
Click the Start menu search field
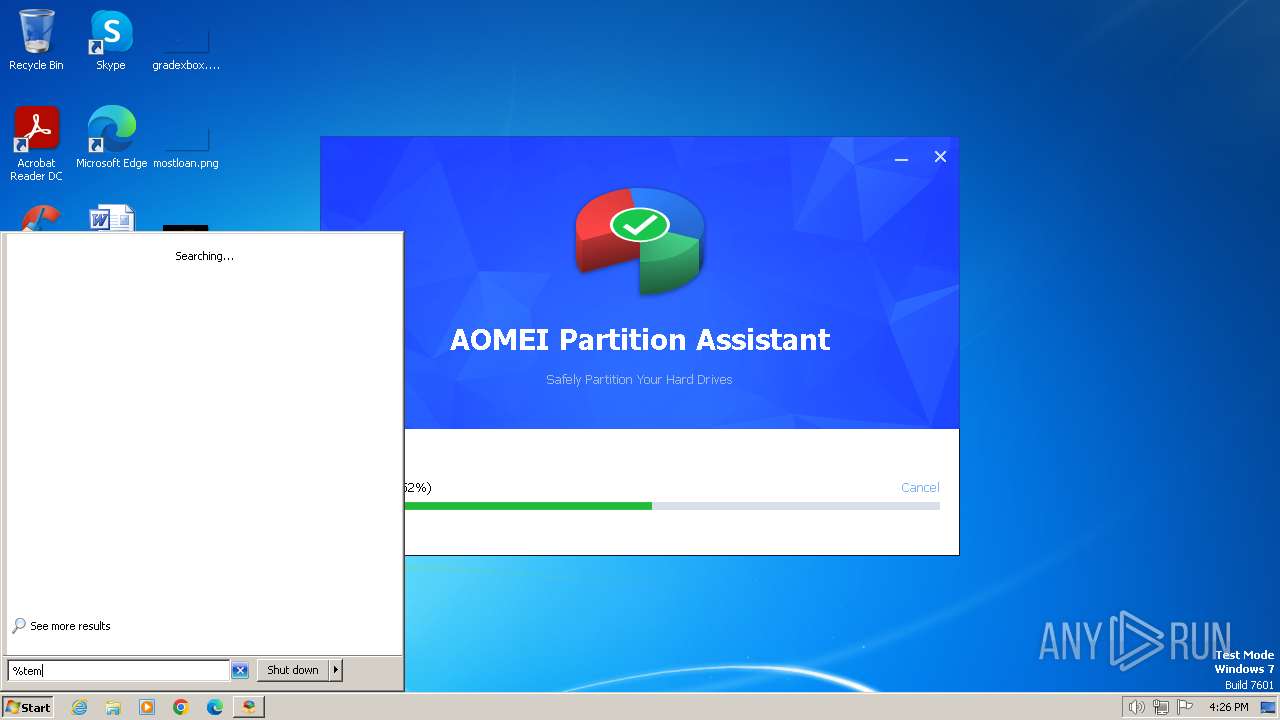(119, 671)
